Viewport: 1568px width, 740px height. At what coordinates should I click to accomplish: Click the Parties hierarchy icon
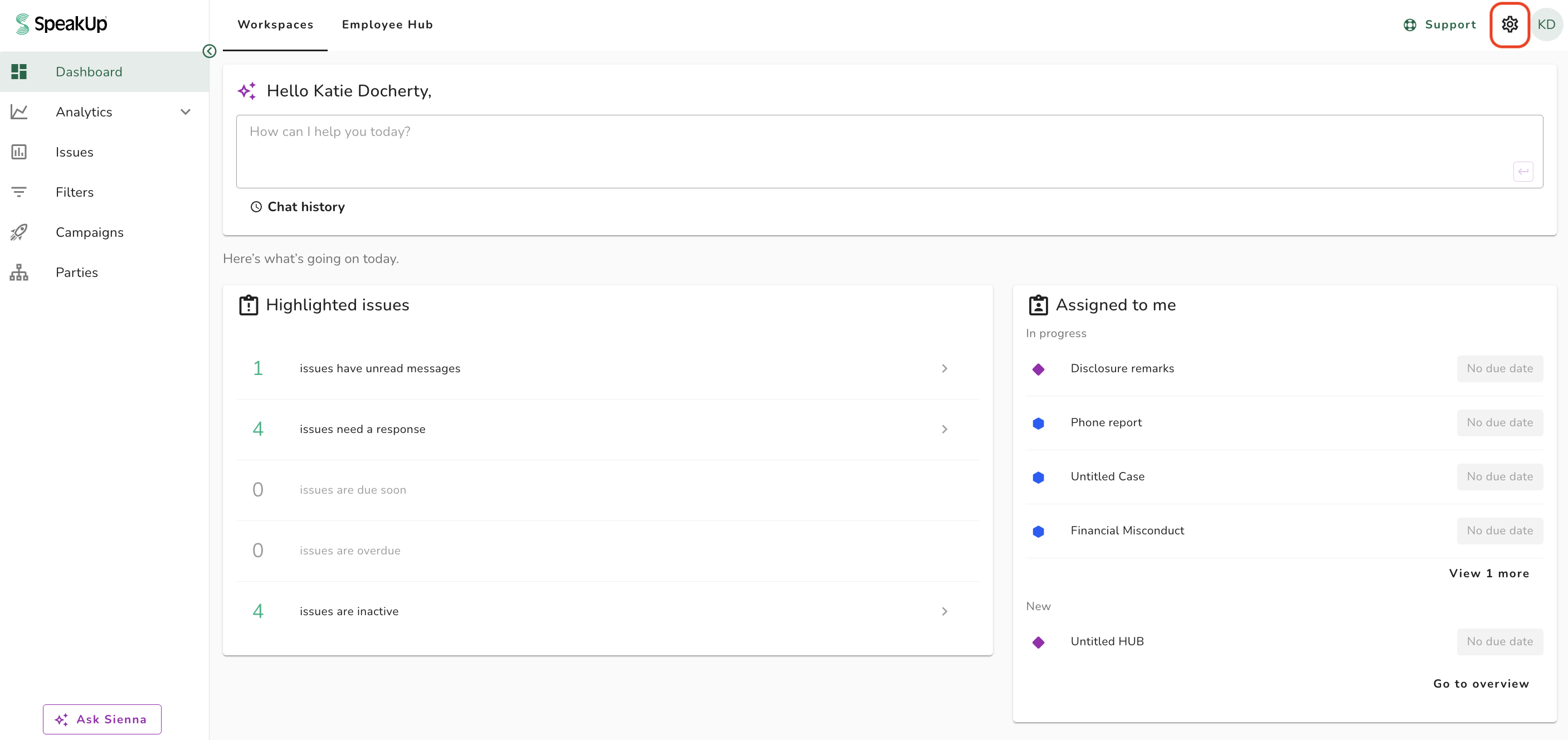tap(19, 272)
